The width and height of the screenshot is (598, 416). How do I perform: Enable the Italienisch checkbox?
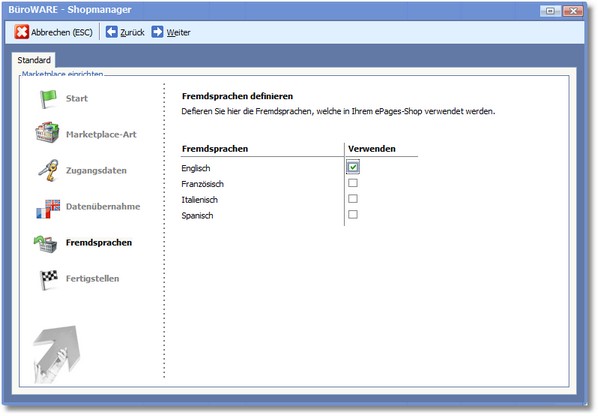[x=353, y=199]
